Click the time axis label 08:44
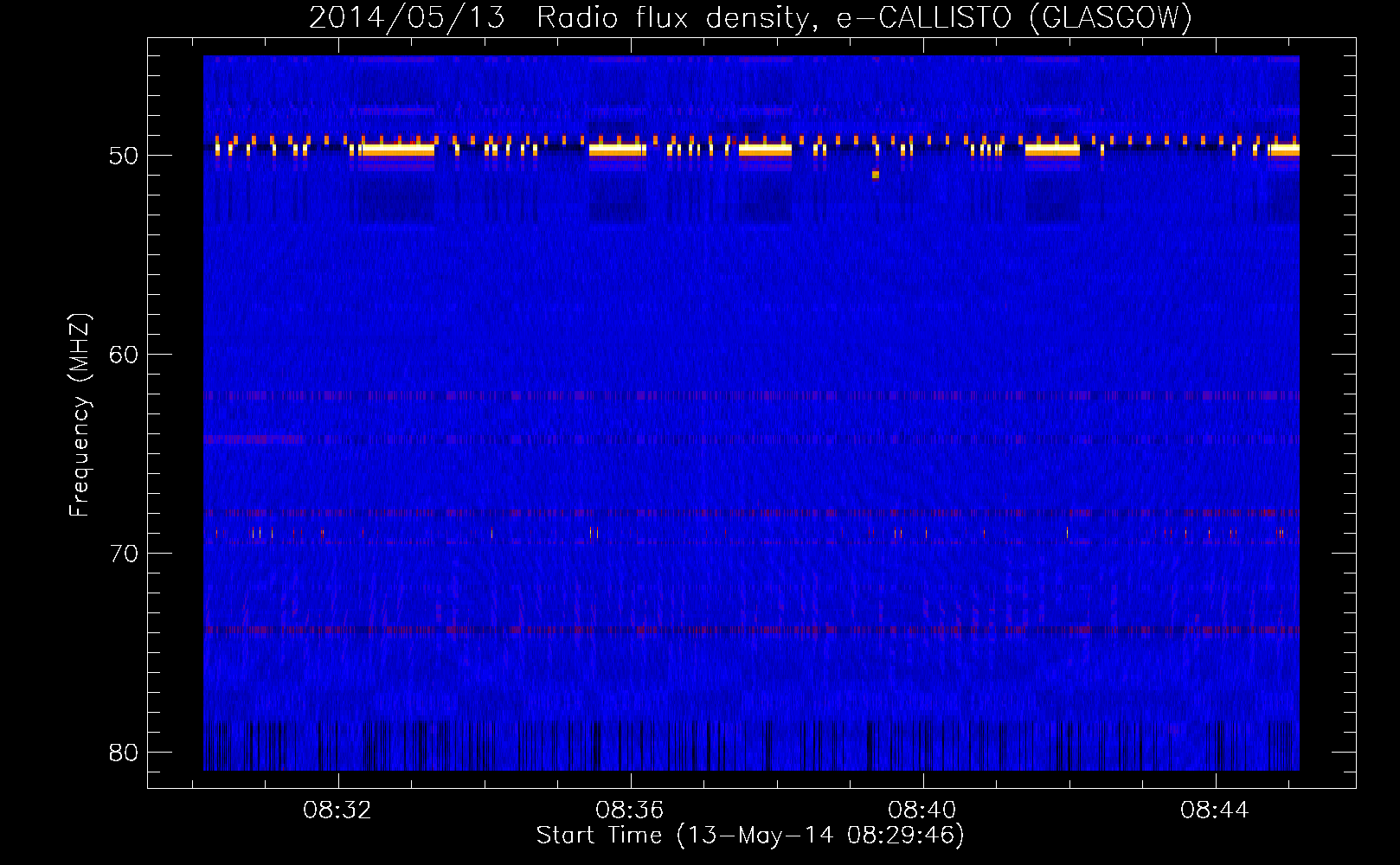The image size is (1400, 865). [x=1215, y=811]
